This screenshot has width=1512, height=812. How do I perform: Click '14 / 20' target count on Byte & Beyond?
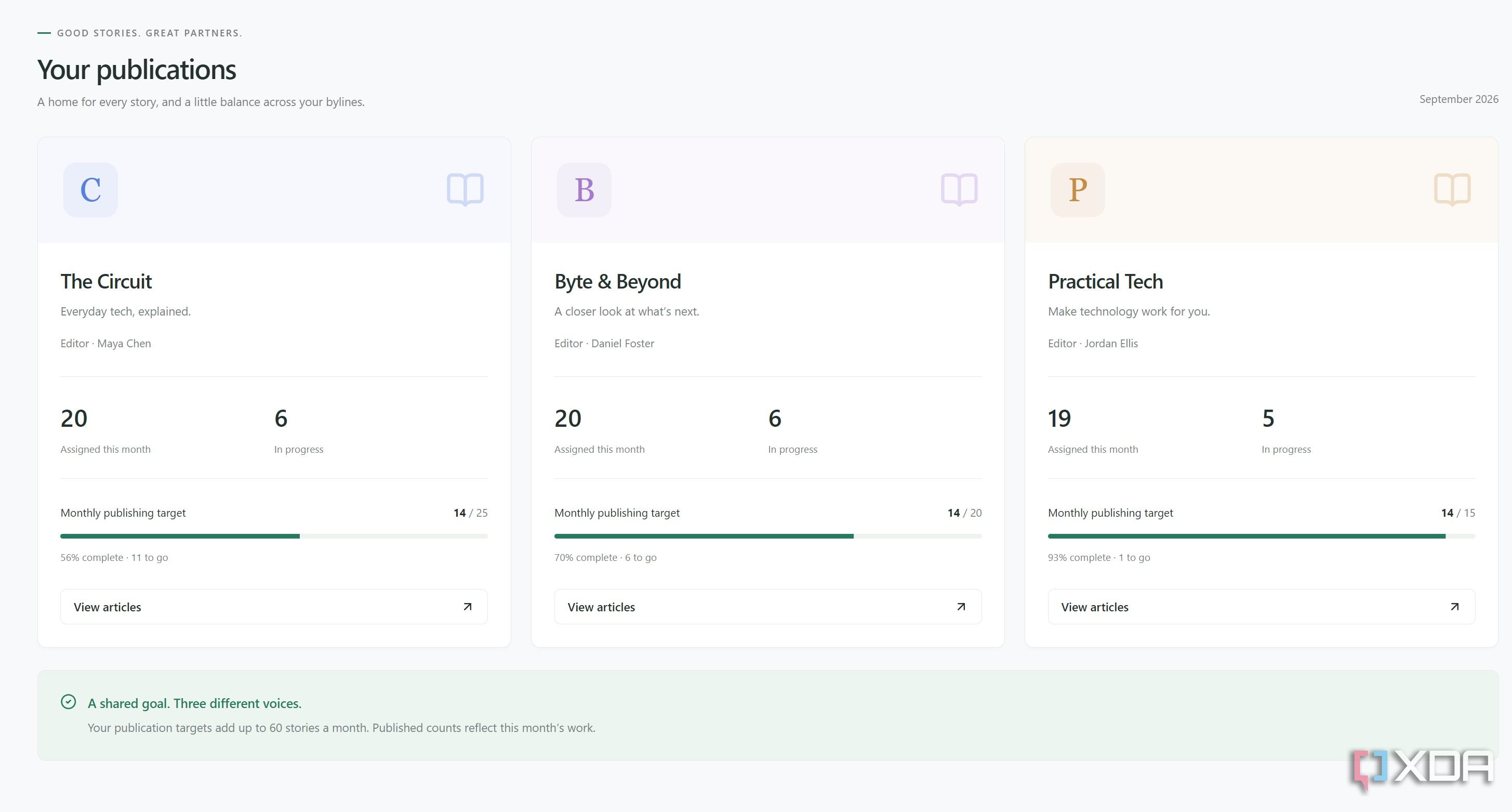964,513
